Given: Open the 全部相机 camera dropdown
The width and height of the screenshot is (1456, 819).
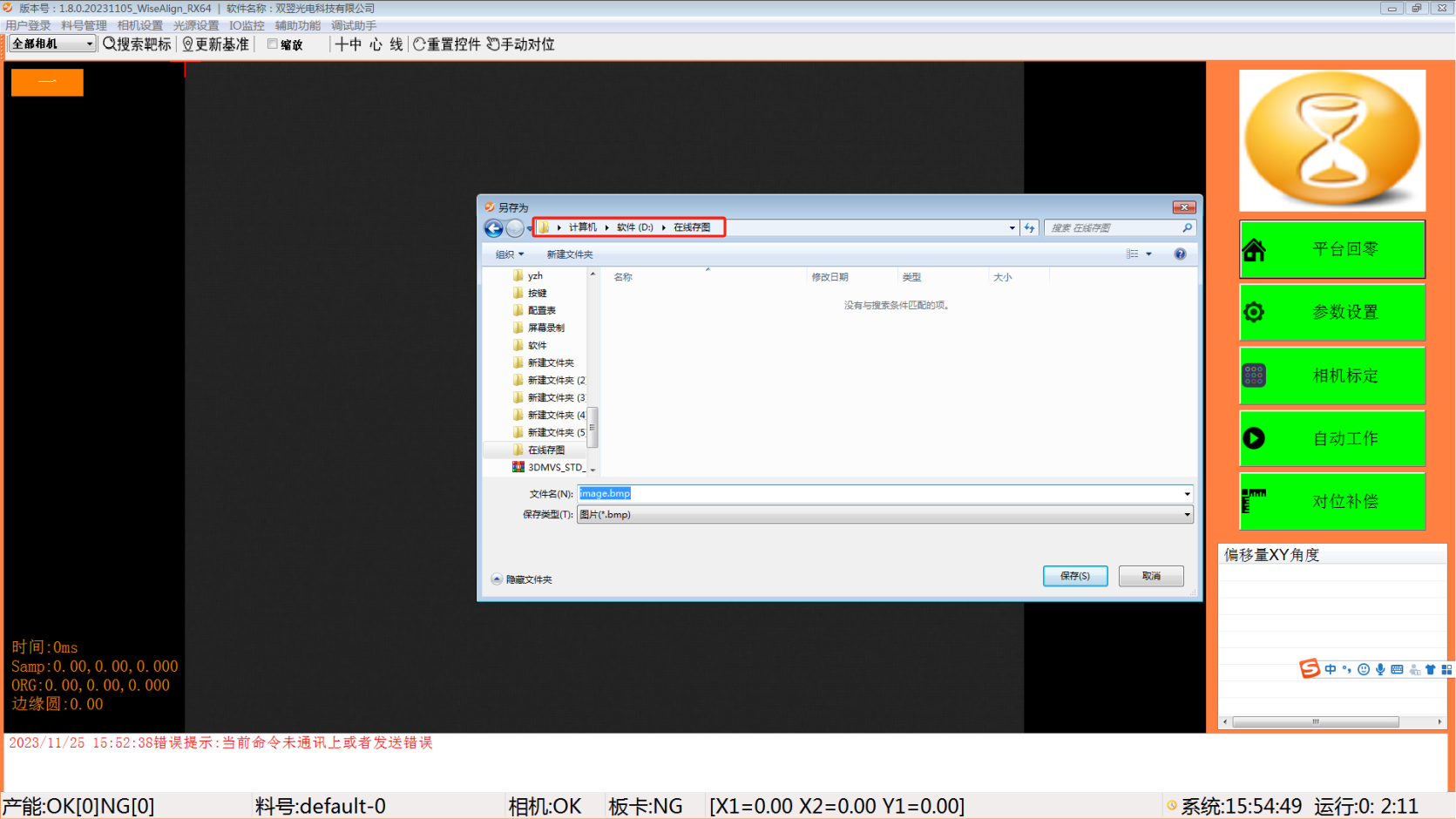Looking at the screenshot, I should click(89, 44).
